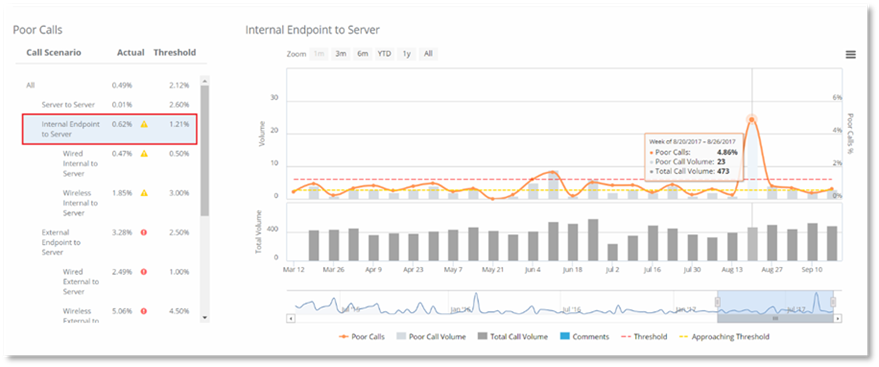Toggle Poor Call Volume series in legend
This screenshot has width=879, height=367.
431,337
